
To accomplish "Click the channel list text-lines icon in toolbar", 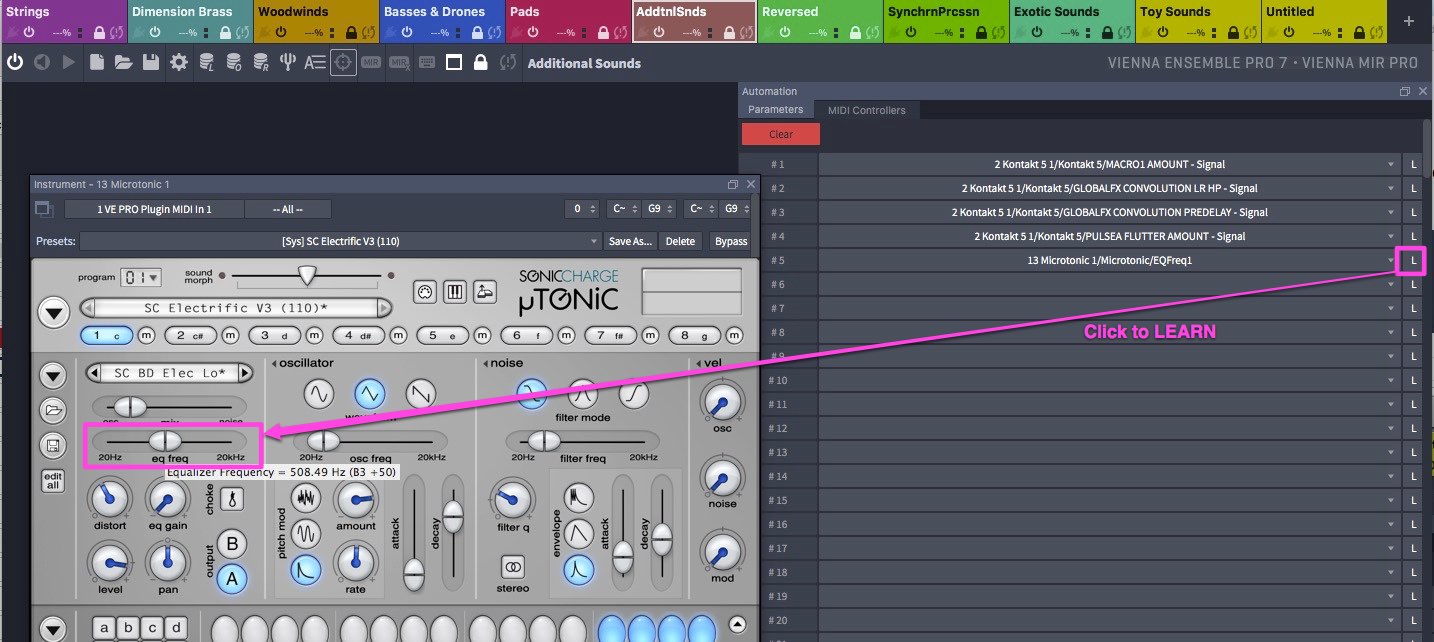I will pyautogui.click(x=314, y=62).
